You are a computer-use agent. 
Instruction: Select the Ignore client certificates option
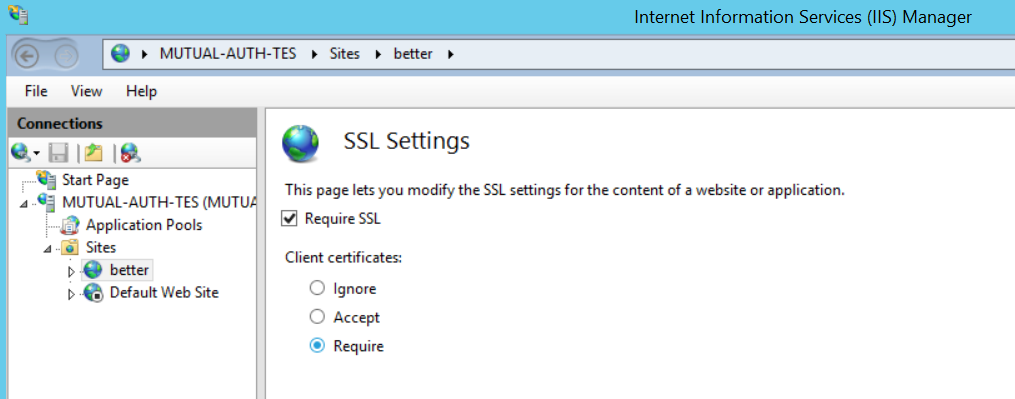coord(317,288)
